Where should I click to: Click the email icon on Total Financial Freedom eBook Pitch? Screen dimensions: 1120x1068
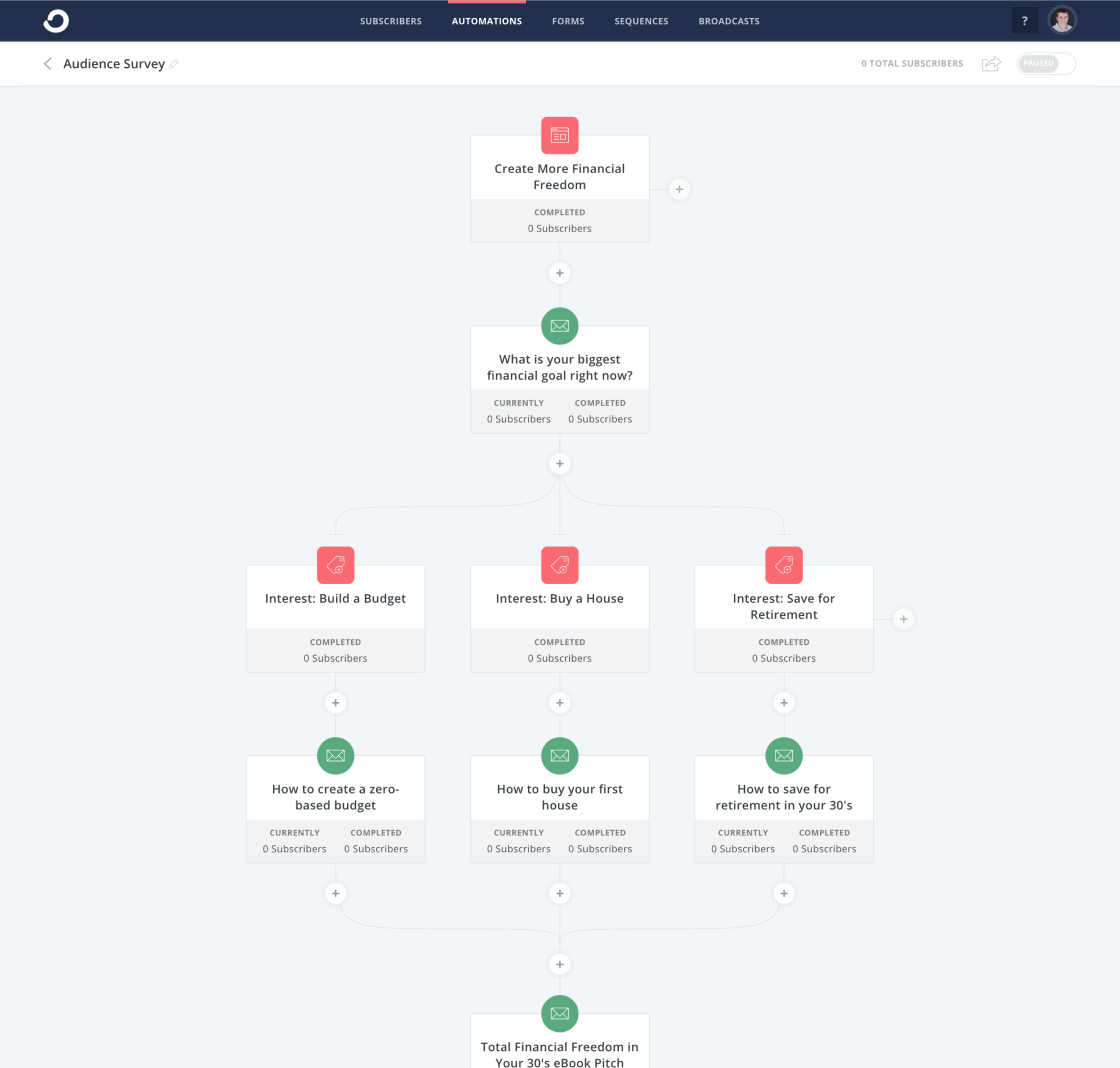coord(559,1013)
